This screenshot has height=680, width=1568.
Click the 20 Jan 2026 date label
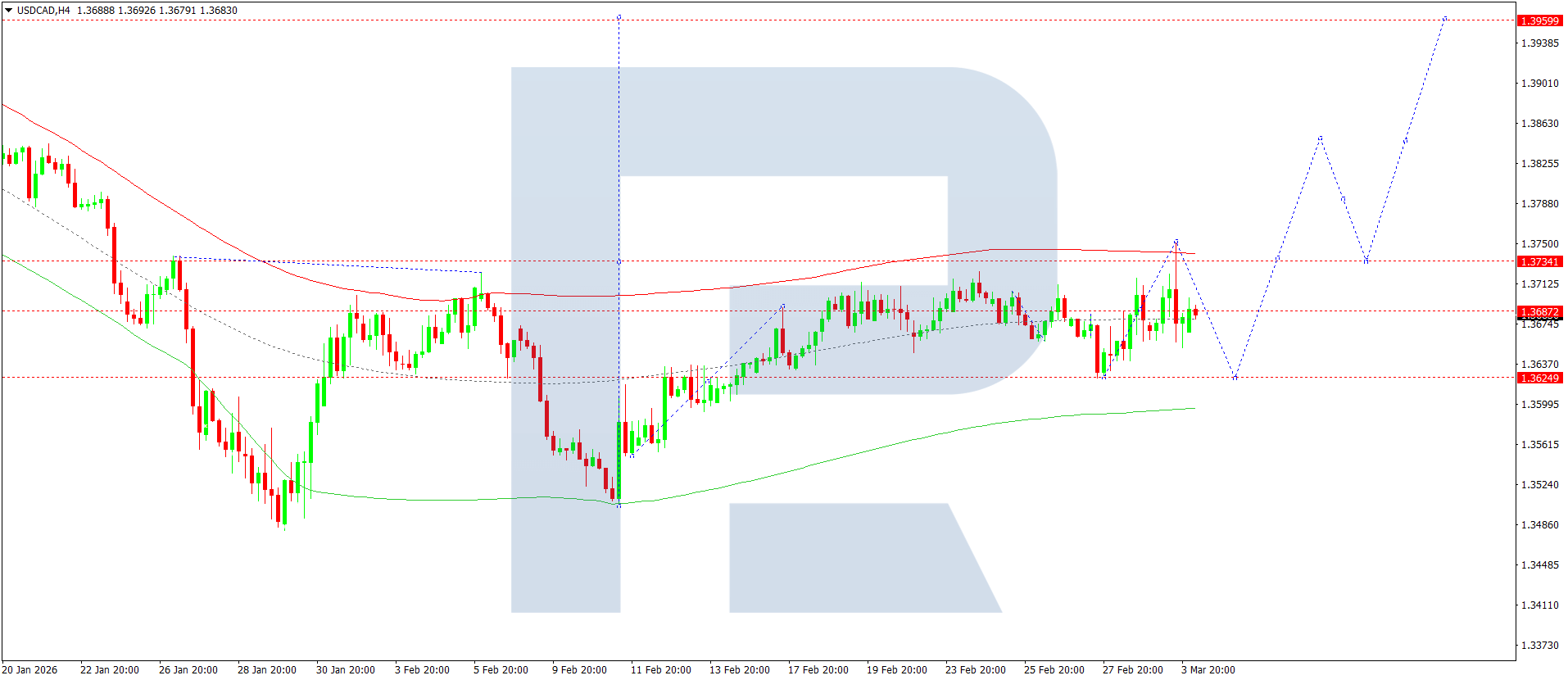pyautogui.click(x=29, y=670)
